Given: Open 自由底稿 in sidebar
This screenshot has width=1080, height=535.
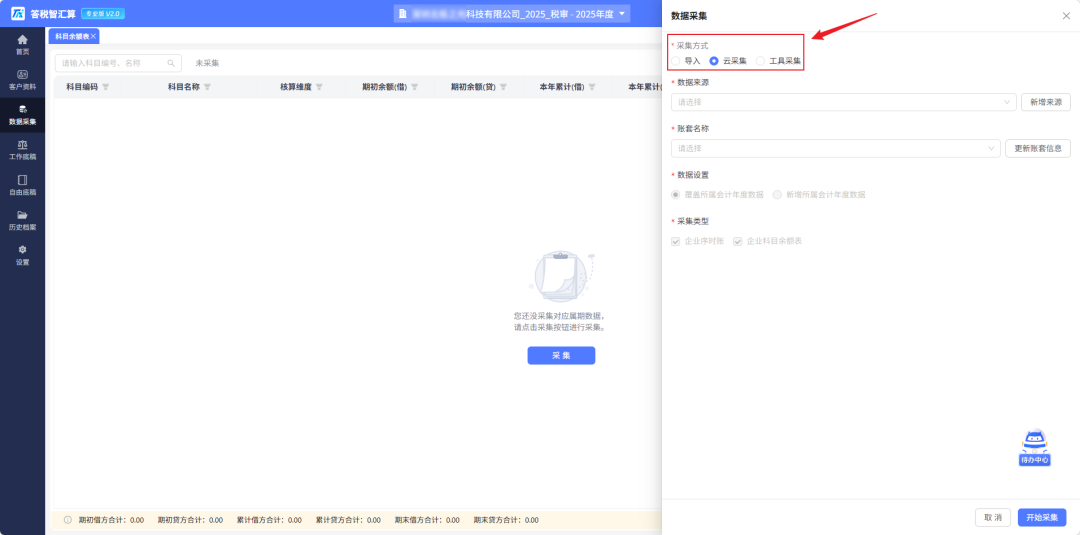Looking at the screenshot, I should tap(22, 185).
